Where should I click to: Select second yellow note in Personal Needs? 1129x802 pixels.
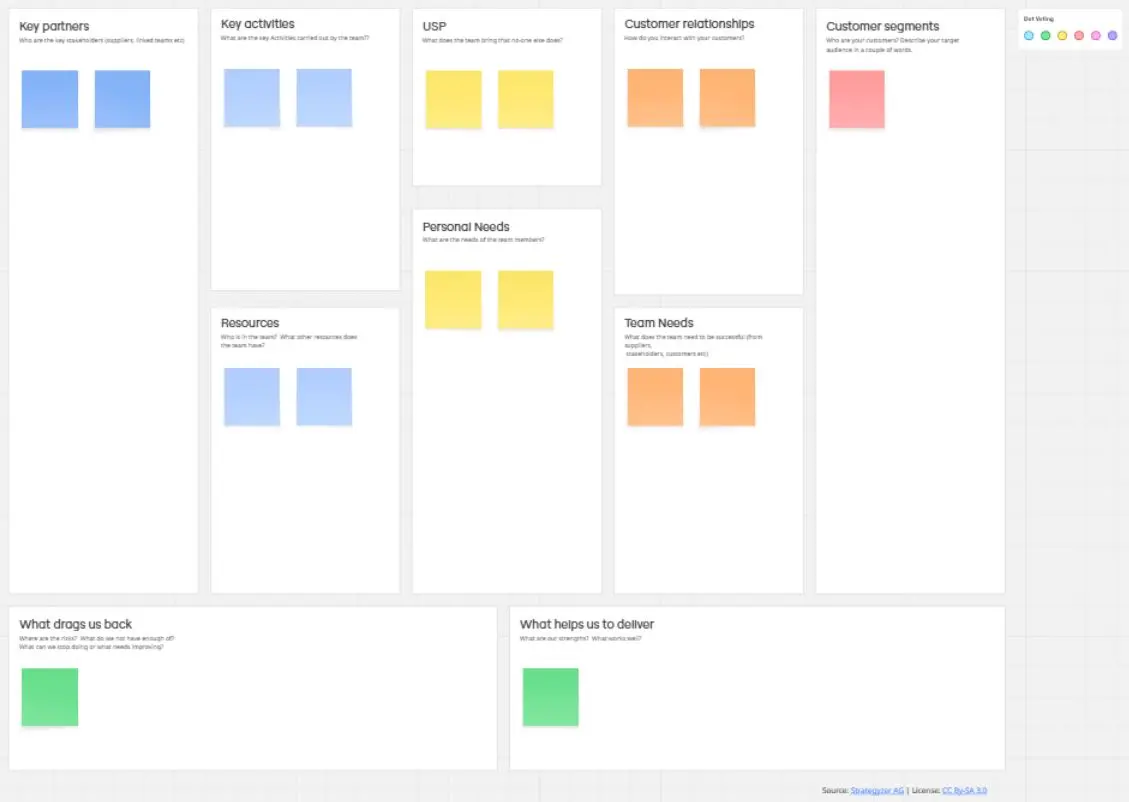tap(526, 300)
